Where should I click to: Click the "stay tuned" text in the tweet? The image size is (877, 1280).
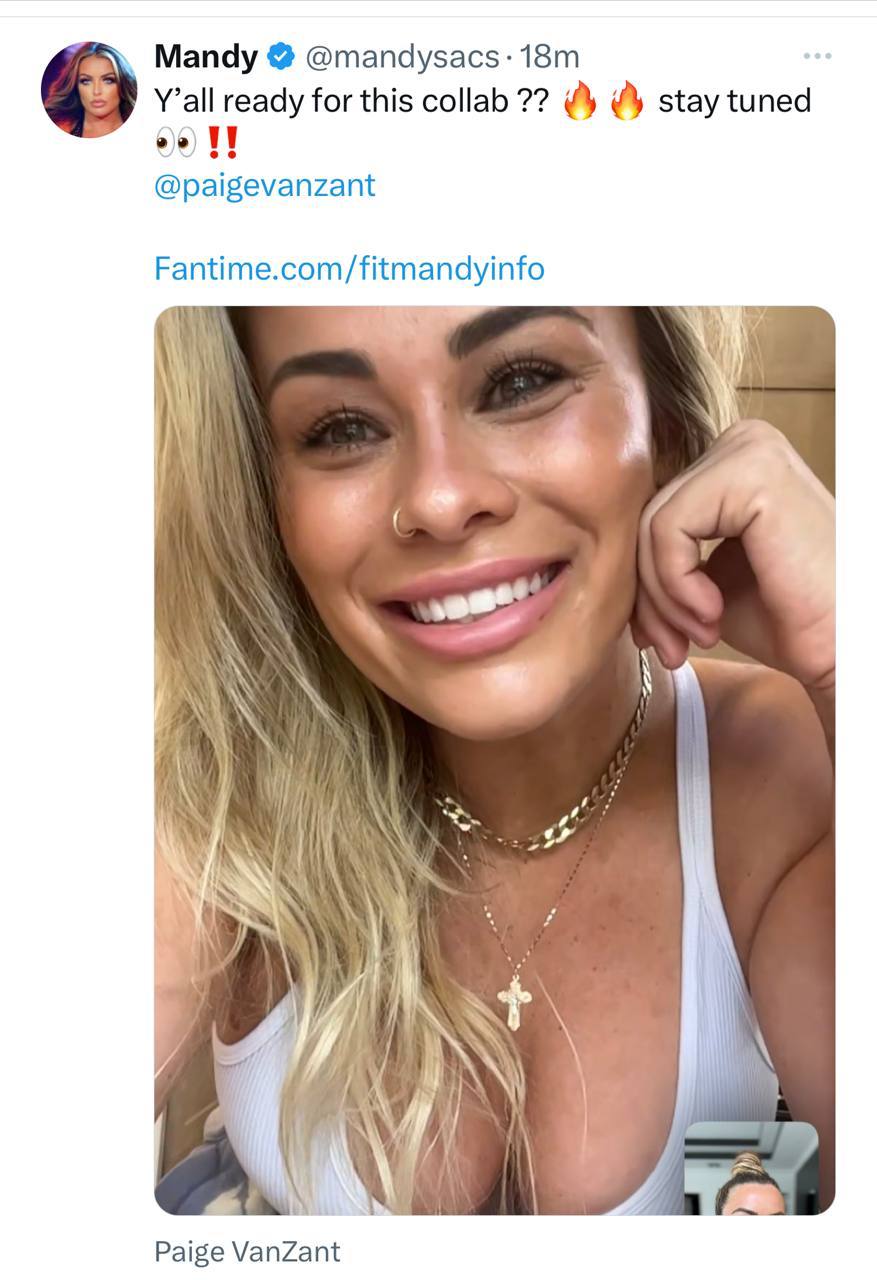734,101
